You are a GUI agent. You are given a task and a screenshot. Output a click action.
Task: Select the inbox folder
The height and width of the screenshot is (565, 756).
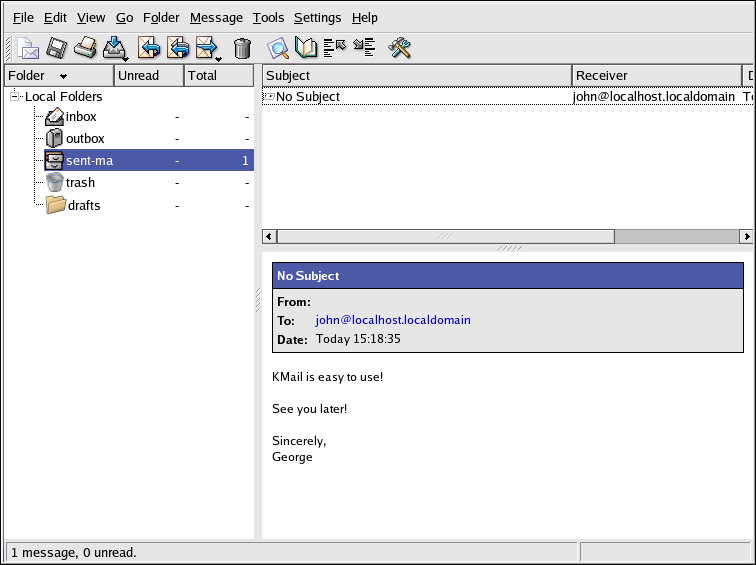pos(81,117)
